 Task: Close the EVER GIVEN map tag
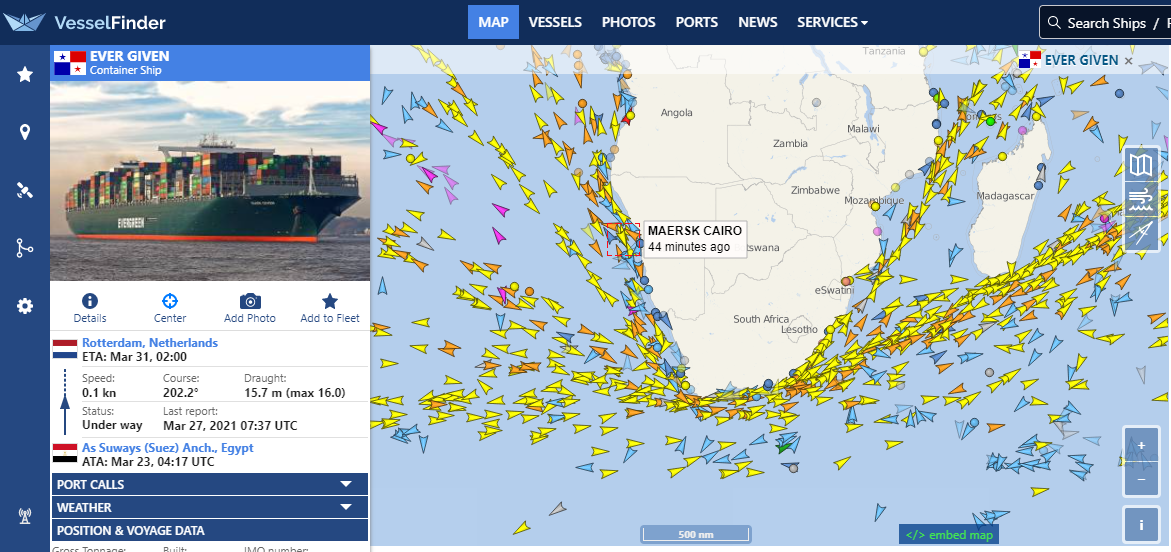click(x=1128, y=61)
